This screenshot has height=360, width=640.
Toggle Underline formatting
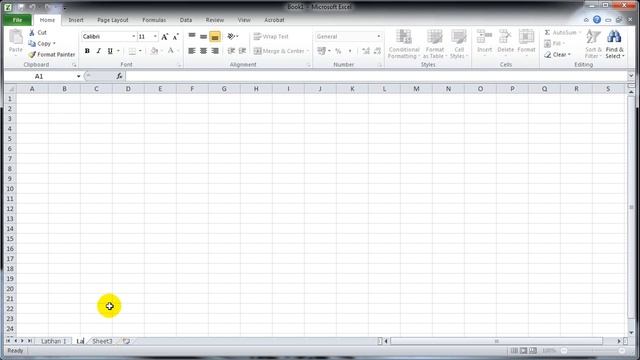(110, 51)
